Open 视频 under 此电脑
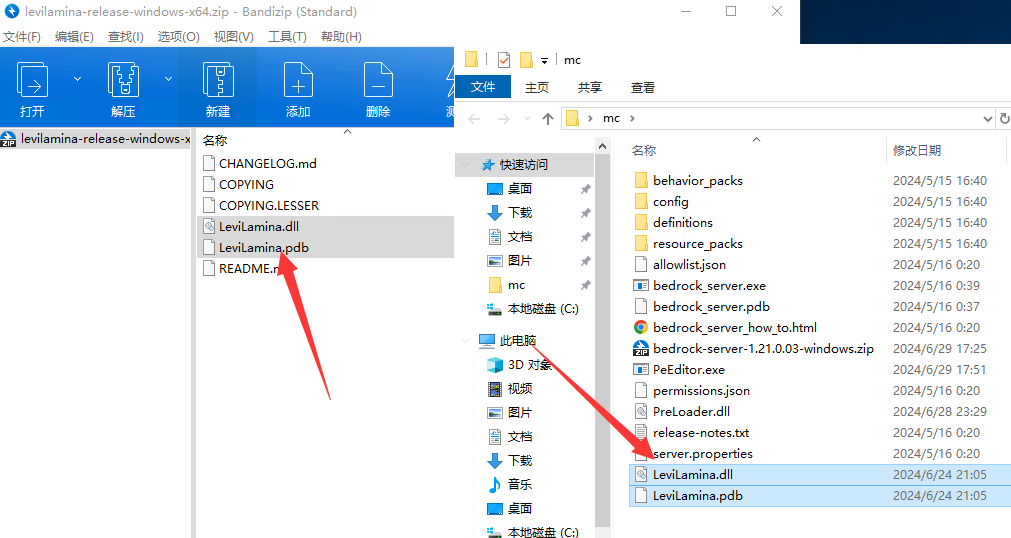Viewport: 1011px width, 538px height. pyautogui.click(x=520, y=388)
